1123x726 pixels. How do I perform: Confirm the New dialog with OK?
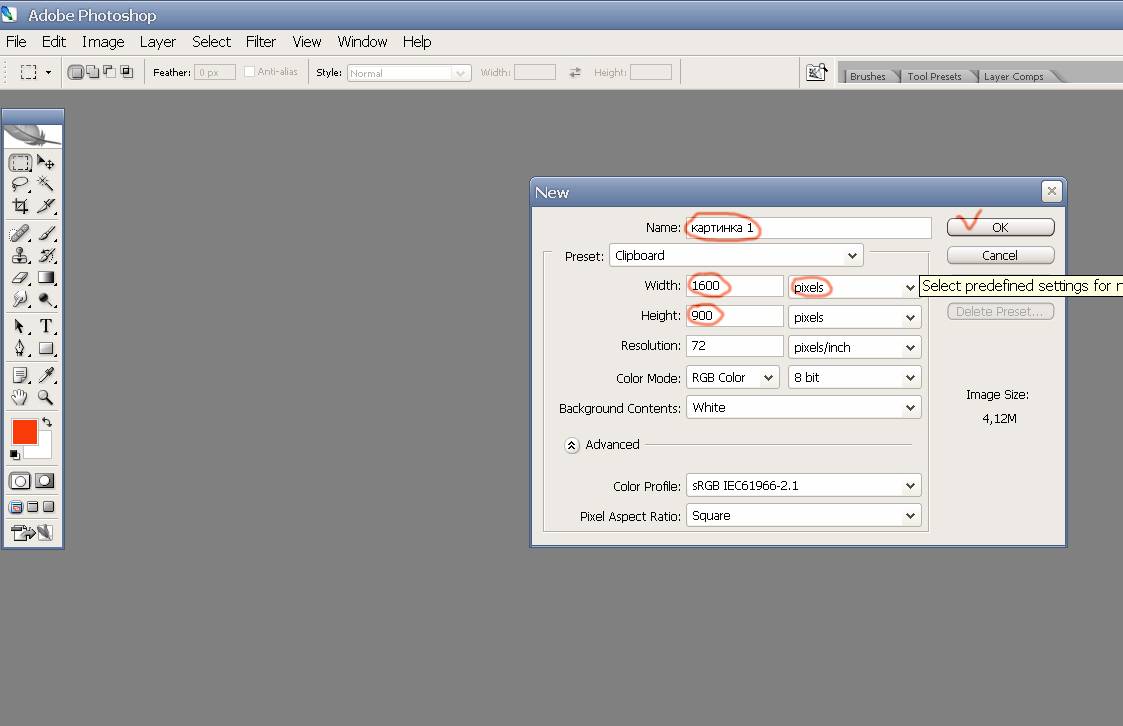tap(1001, 227)
